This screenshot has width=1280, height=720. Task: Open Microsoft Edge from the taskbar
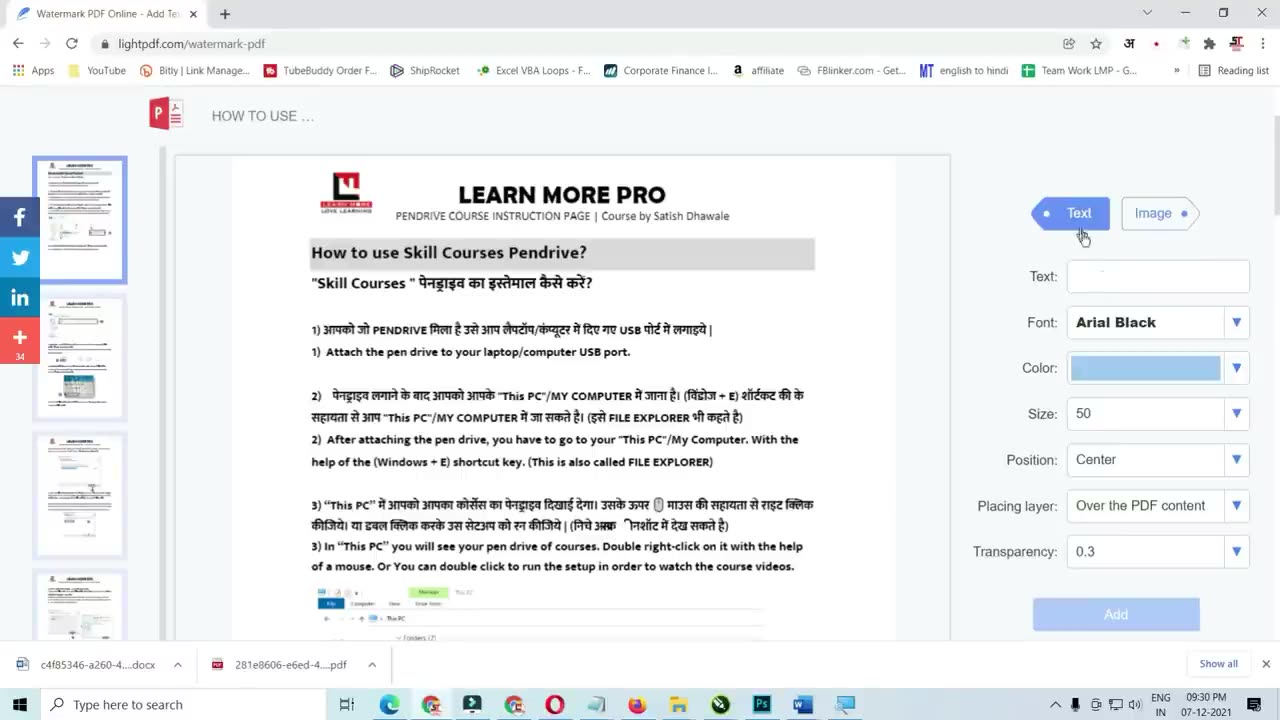[390, 704]
